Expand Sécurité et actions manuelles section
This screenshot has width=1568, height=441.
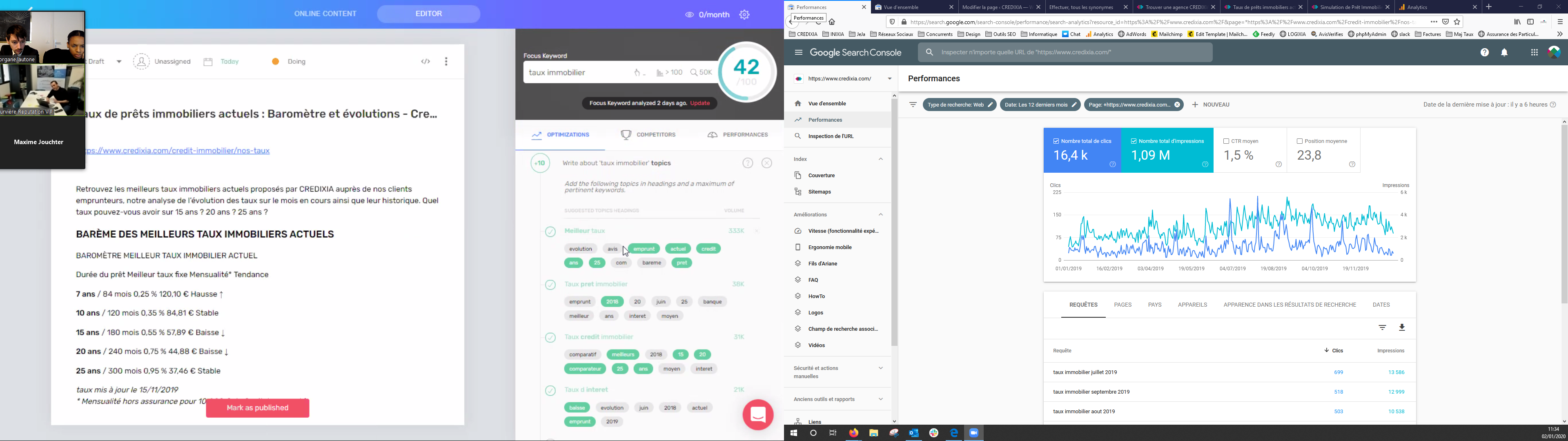point(880,368)
